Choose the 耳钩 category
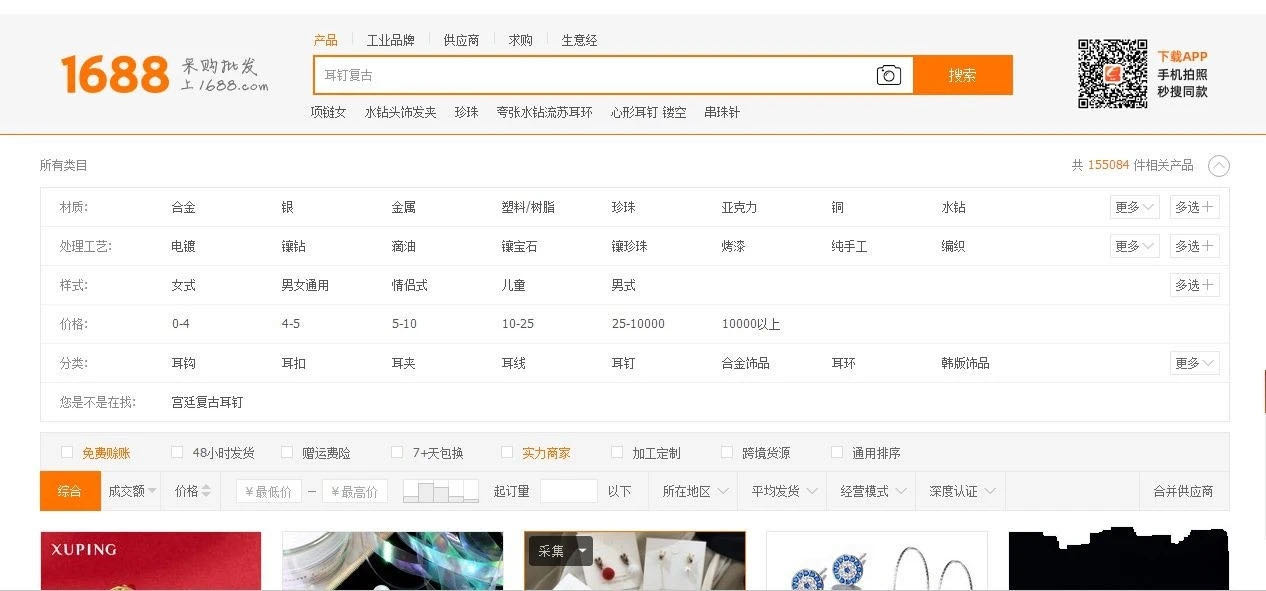This screenshot has width=1266, height=591. [x=183, y=363]
